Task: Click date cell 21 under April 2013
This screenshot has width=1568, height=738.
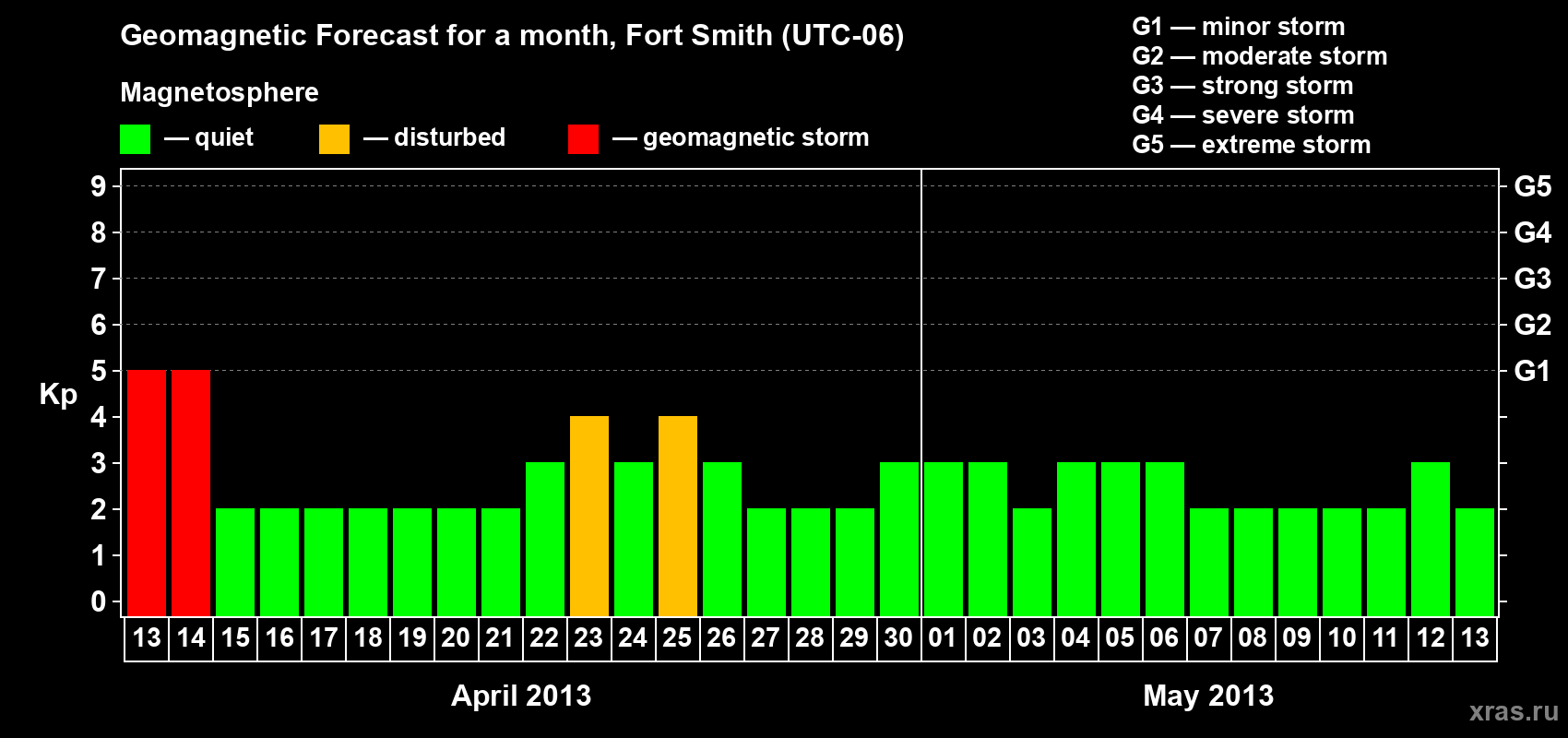Action: (501, 638)
